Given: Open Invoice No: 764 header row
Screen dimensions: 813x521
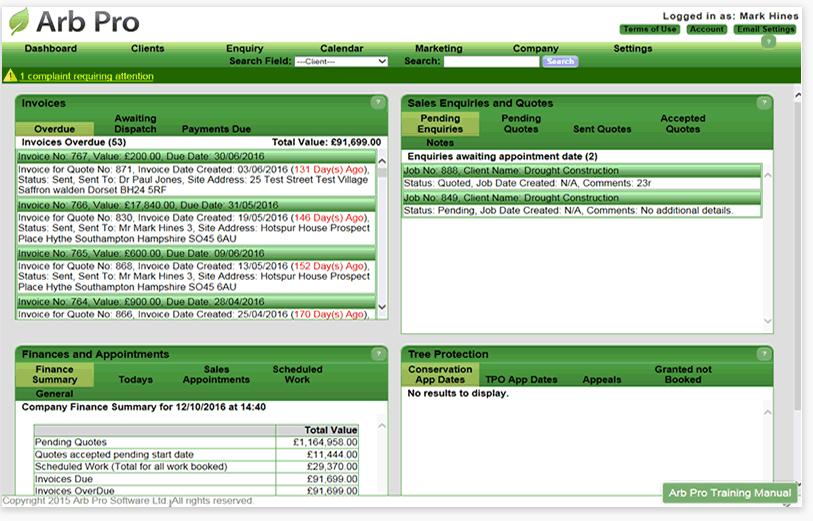Looking at the screenshot, I should tap(196, 302).
